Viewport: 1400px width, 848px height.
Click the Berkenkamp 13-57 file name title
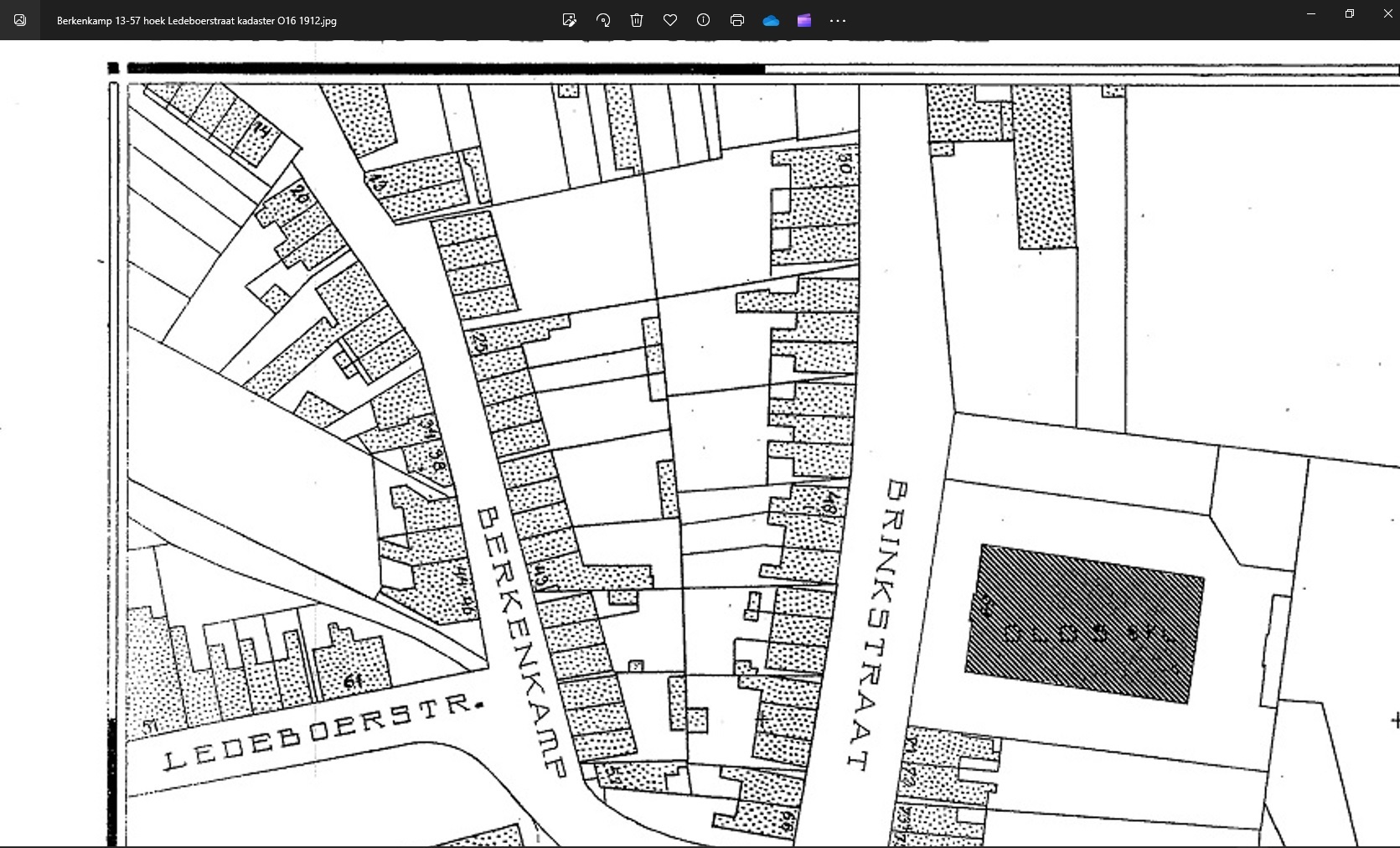(x=197, y=21)
